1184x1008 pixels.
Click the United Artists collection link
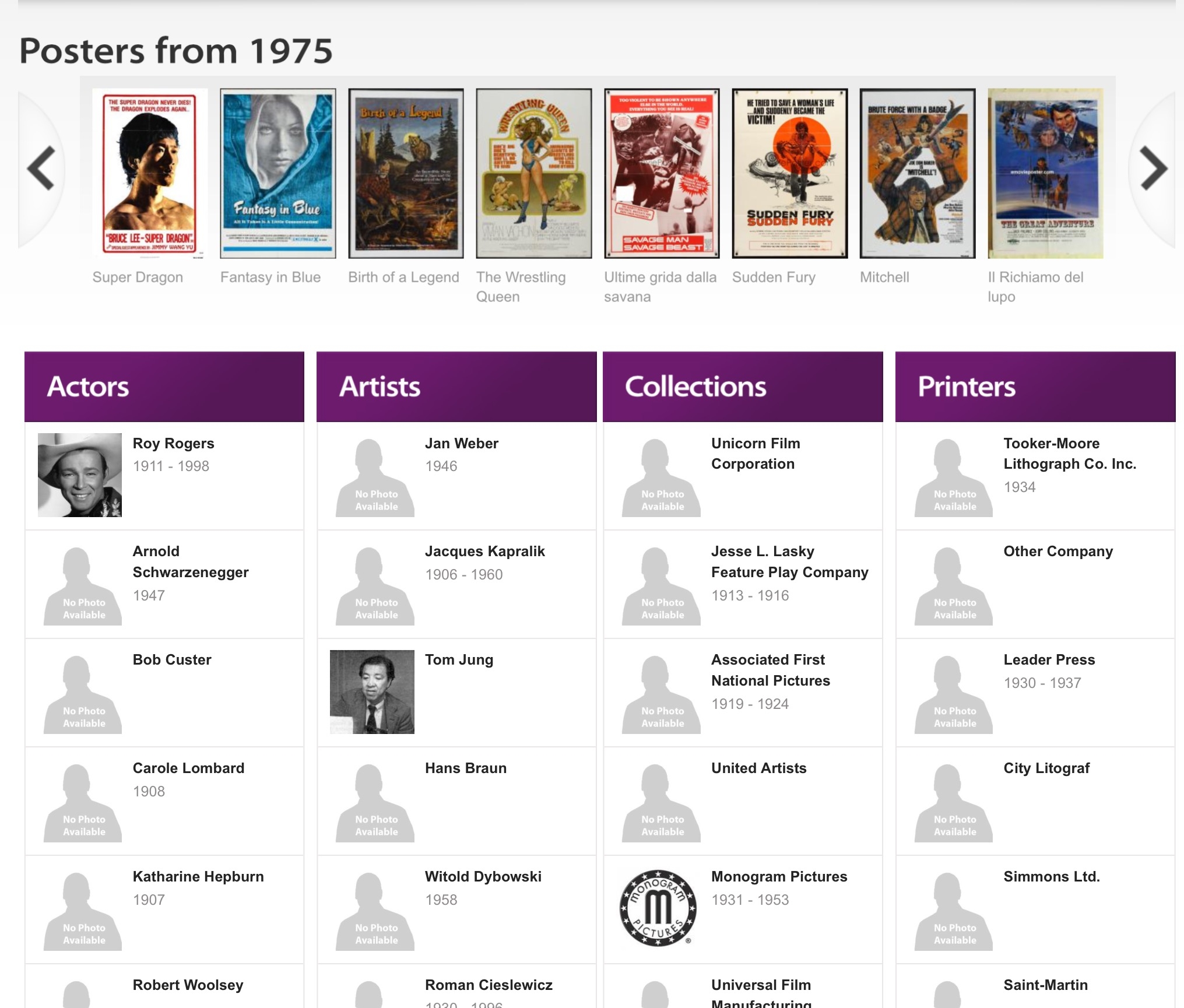(x=758, y=768)
